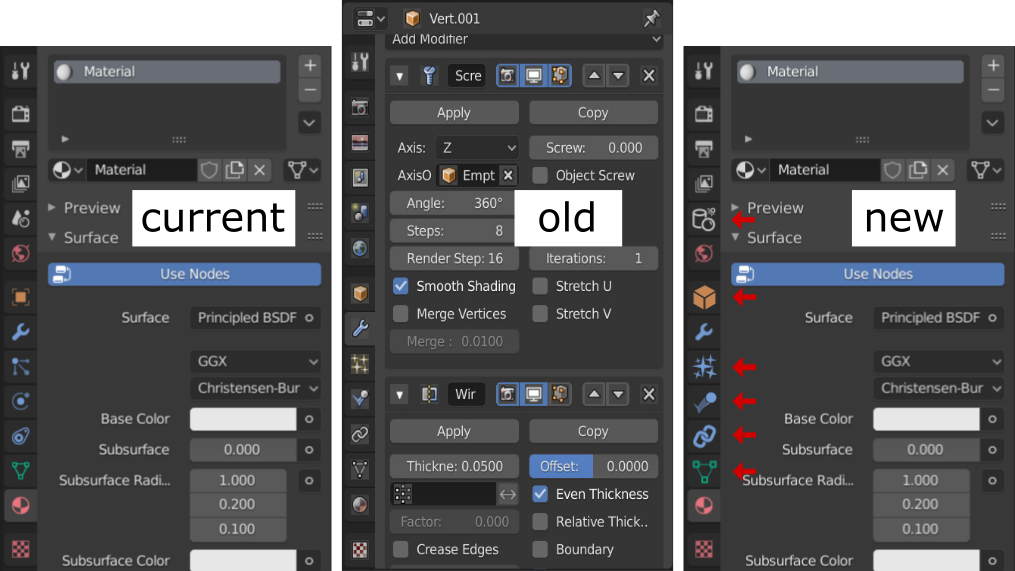Image resolution: width=1015 pixels, height=571 pixels.
Task: Click Base Color swatch in new panel
Action: [926, 419]
